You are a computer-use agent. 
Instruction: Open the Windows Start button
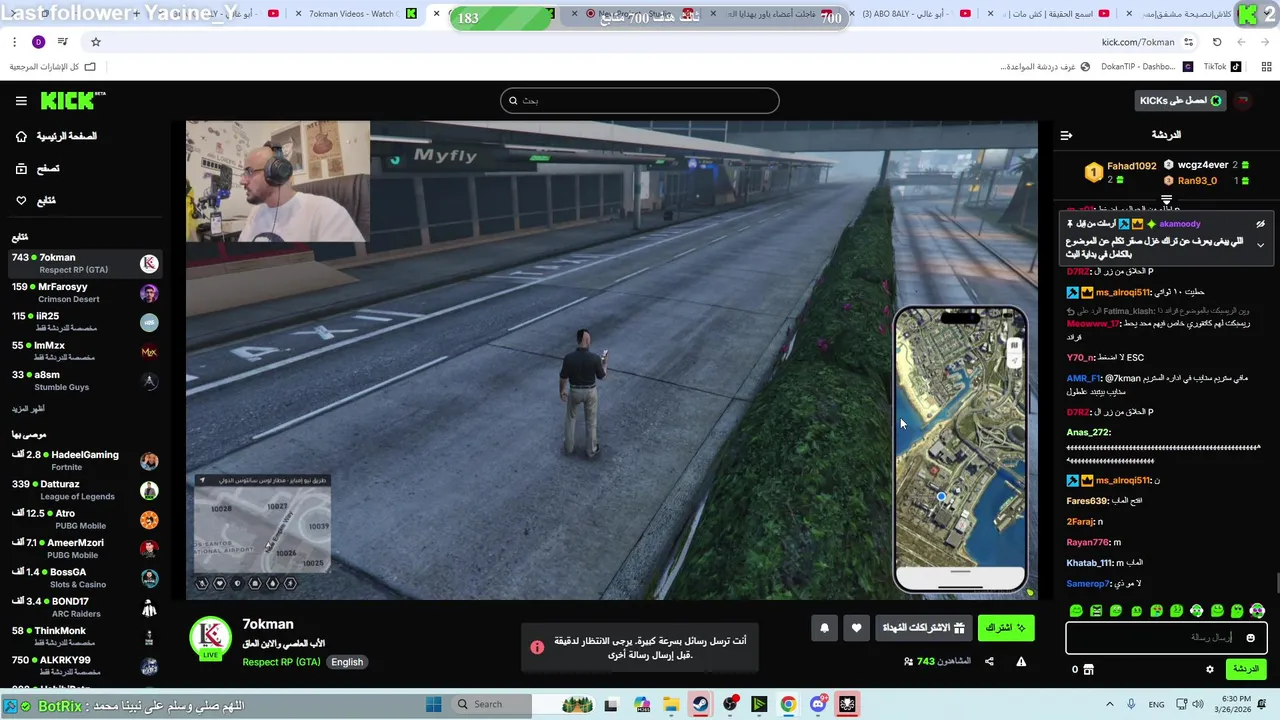(434, 704)
